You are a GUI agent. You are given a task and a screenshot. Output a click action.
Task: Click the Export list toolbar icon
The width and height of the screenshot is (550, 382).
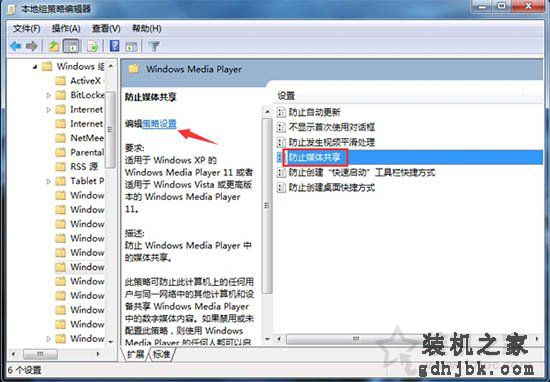tap(93, 46)
